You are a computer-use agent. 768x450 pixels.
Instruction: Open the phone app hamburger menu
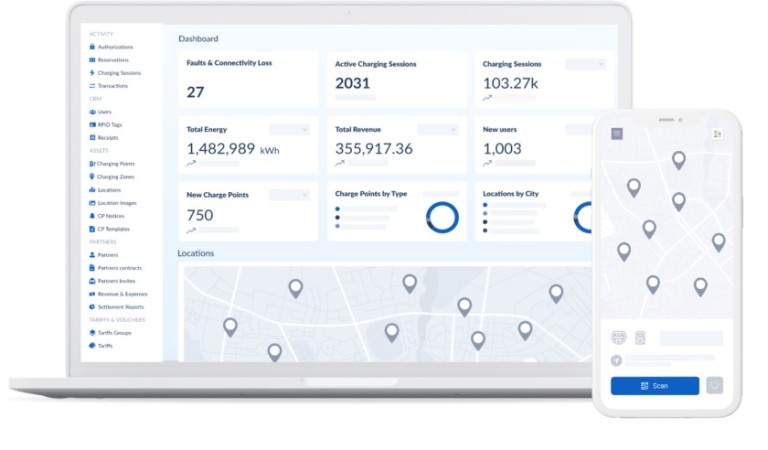point(617,134)
